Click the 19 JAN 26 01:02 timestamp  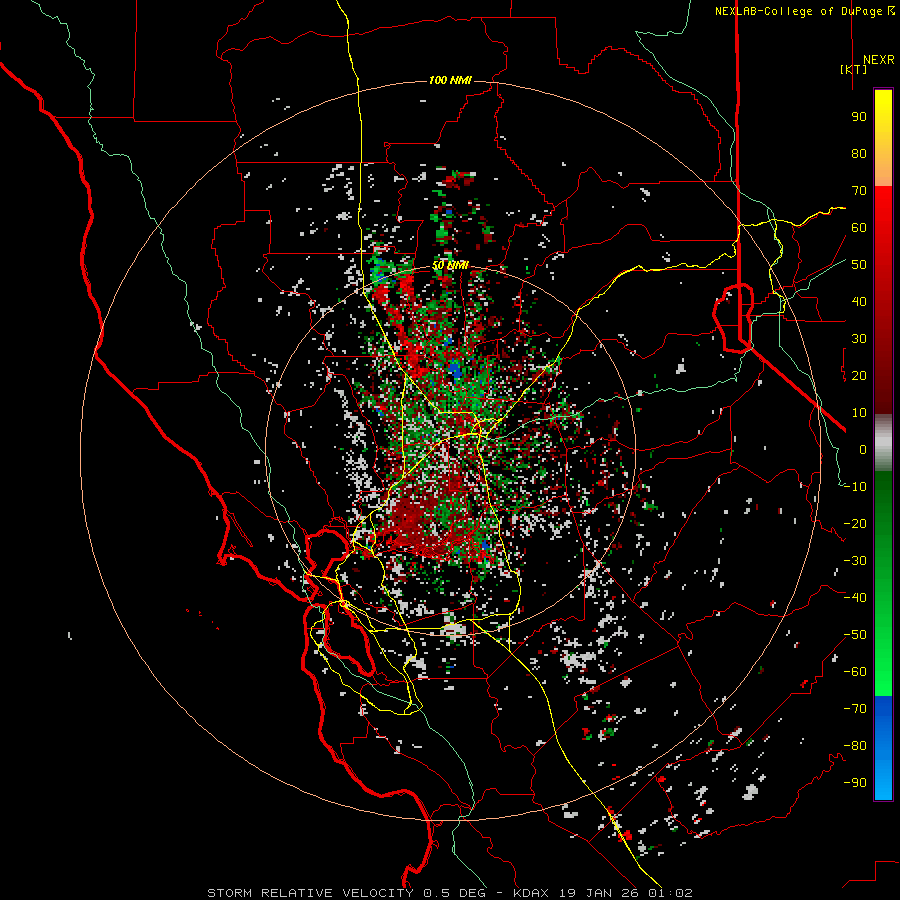coord(624,893)
